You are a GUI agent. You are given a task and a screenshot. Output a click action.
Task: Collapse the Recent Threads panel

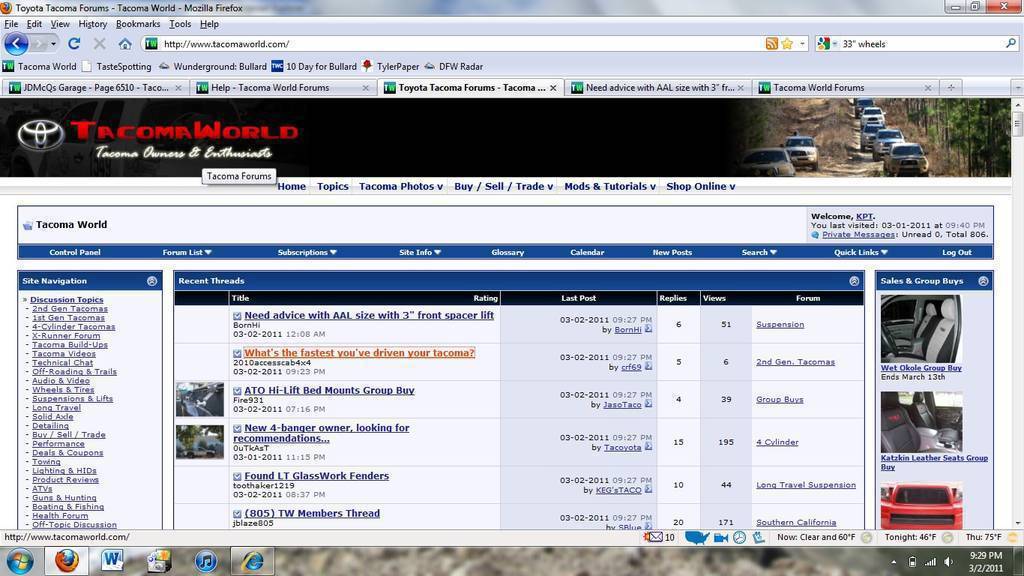coord(854,281)
